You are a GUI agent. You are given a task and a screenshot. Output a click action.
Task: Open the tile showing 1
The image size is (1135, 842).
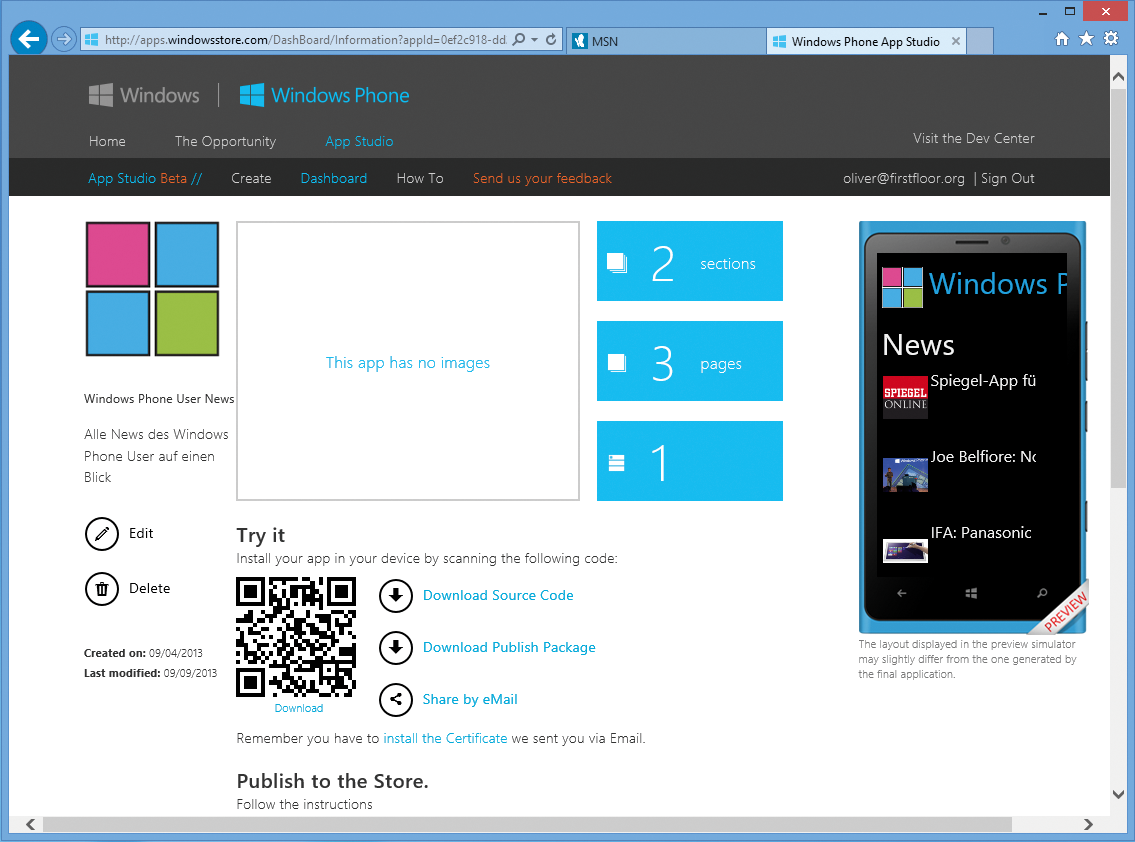click(690, 461)
